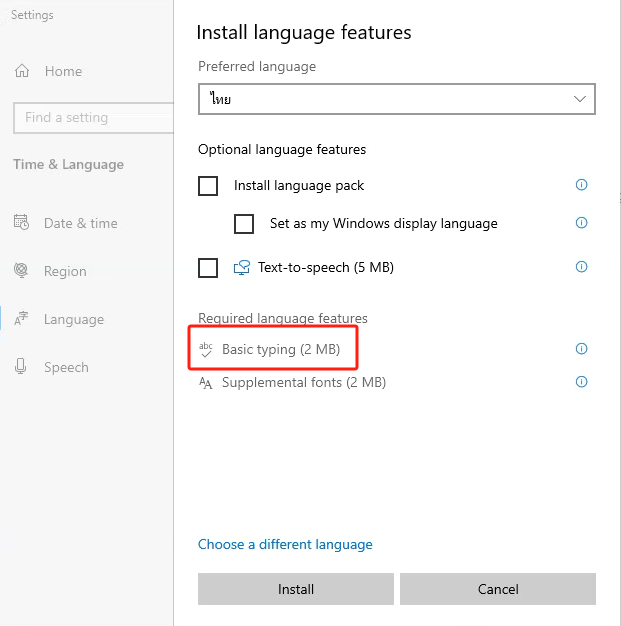The height and width of the screenshot is (626, 621).
Task: Tick the Text-to-speech (5 MB) checkbox
Action: point(208,268)
